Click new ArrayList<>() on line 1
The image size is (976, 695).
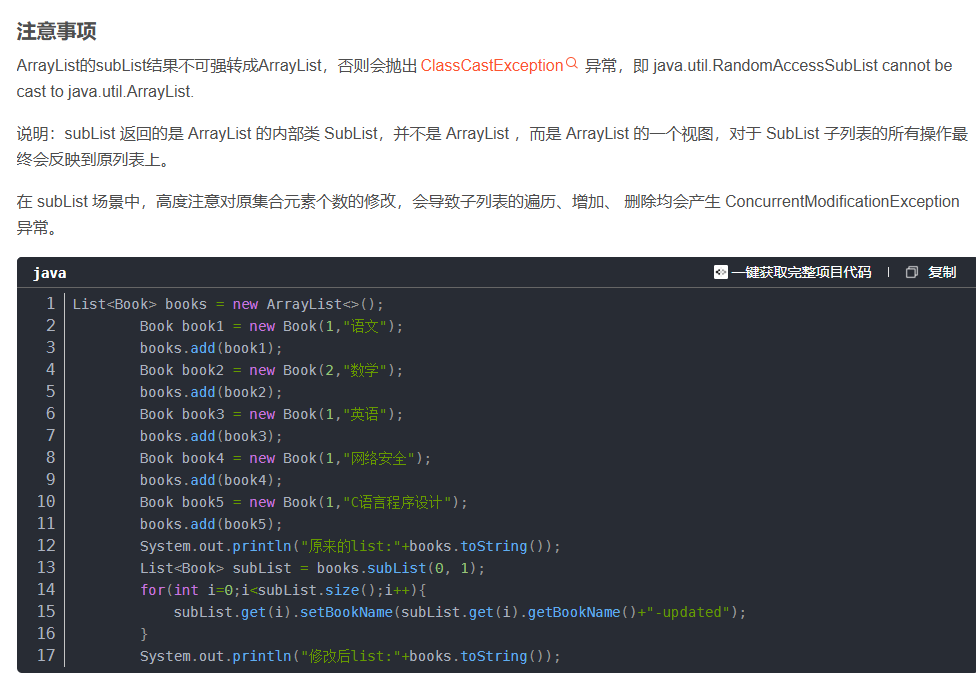click(x=305, y=303)
